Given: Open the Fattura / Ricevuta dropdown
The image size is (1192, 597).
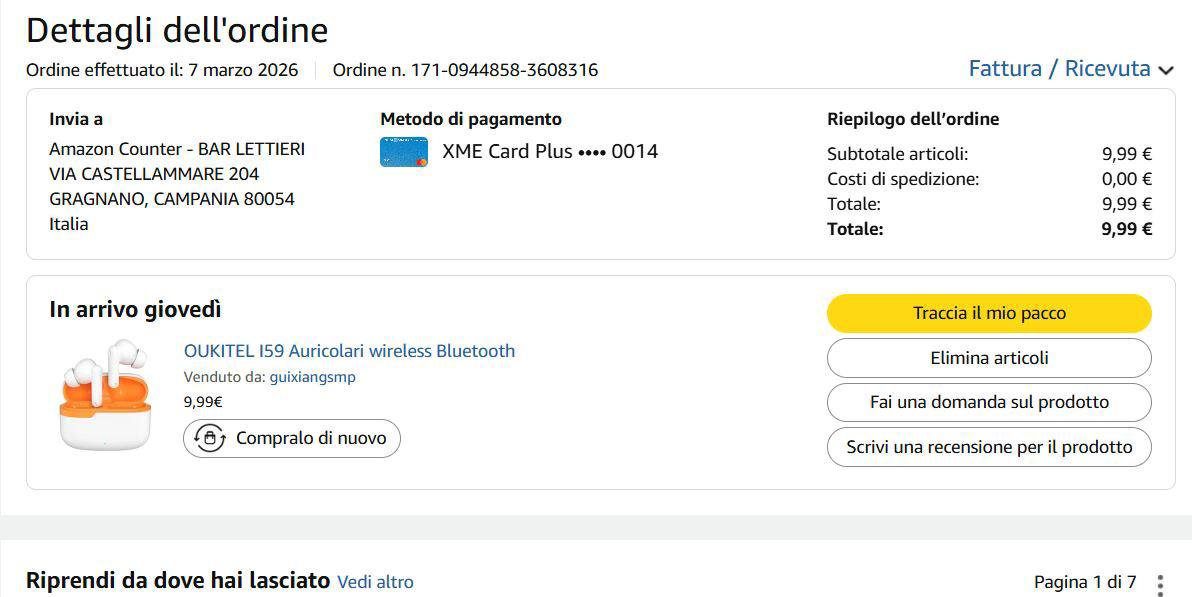Looking at the screenshot, I should 1059,69.
